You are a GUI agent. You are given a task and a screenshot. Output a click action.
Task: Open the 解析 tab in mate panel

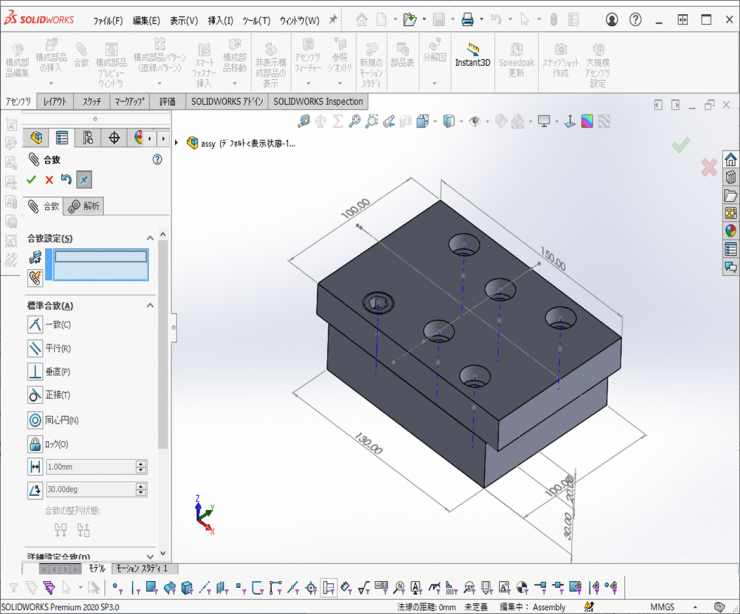85,206
